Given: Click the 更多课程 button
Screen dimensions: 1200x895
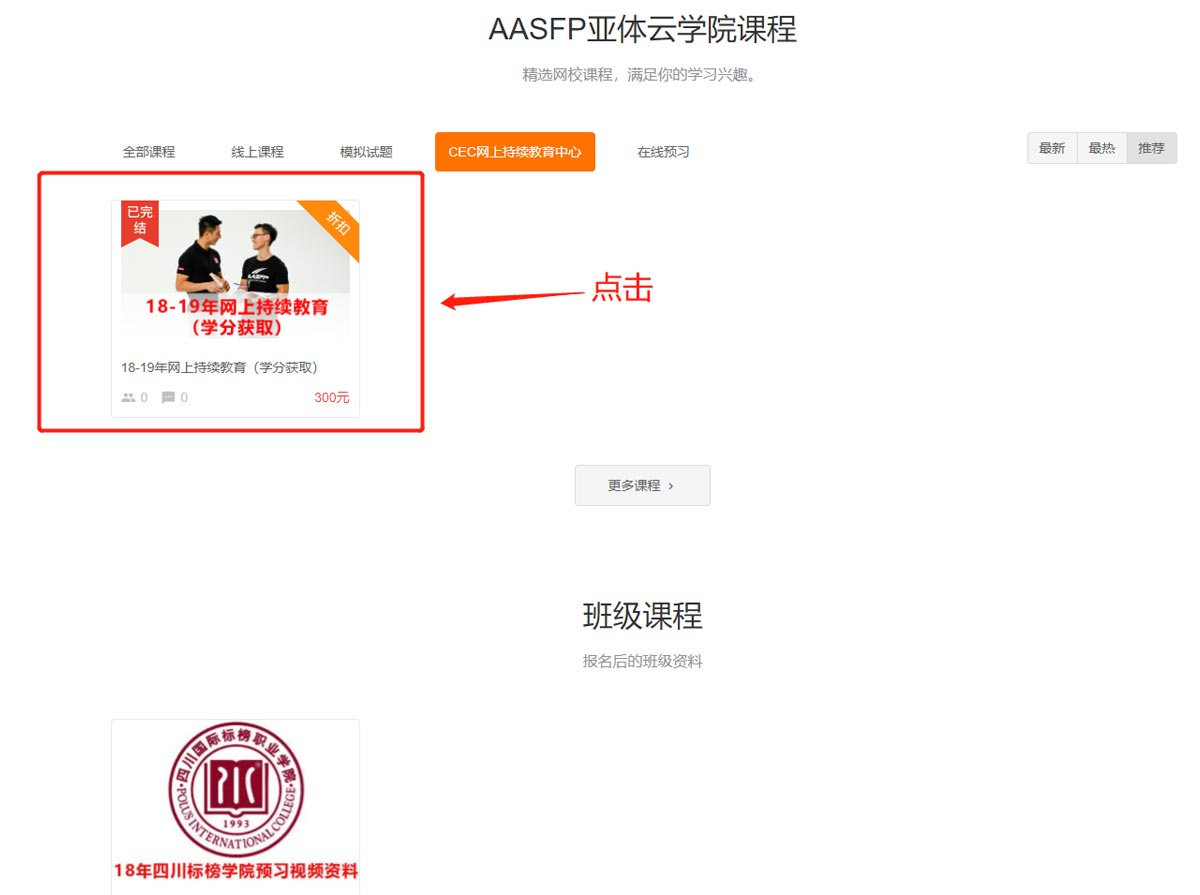Looking at the screenshot, I should point(642,485).
